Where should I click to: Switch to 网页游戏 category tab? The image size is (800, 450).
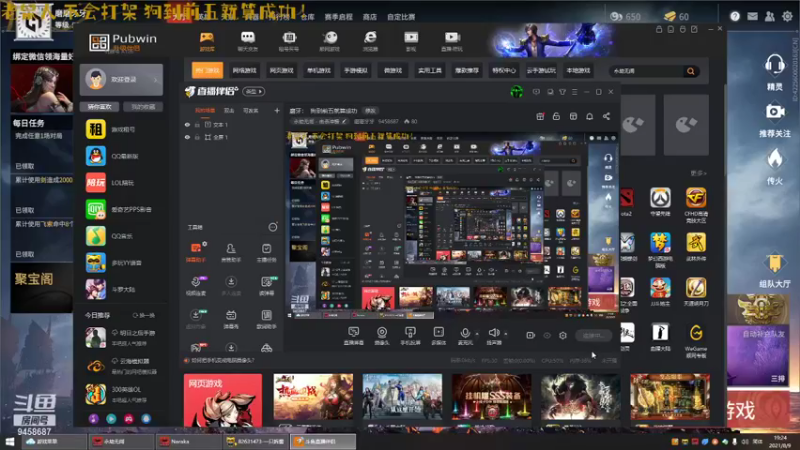[x=282, y=70]
